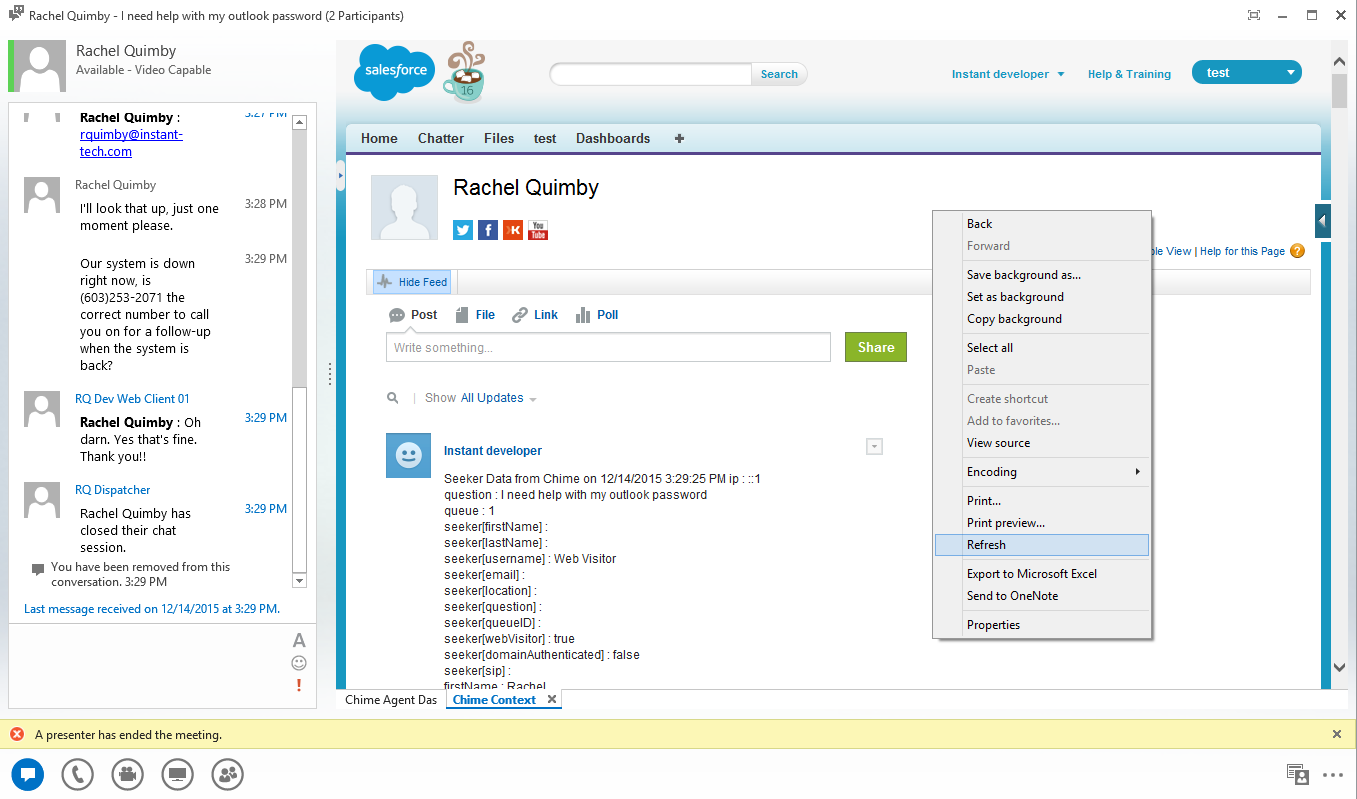Start video with camera icon
This screenshot has width=1357, height=799.
click(x=128, y=774)
